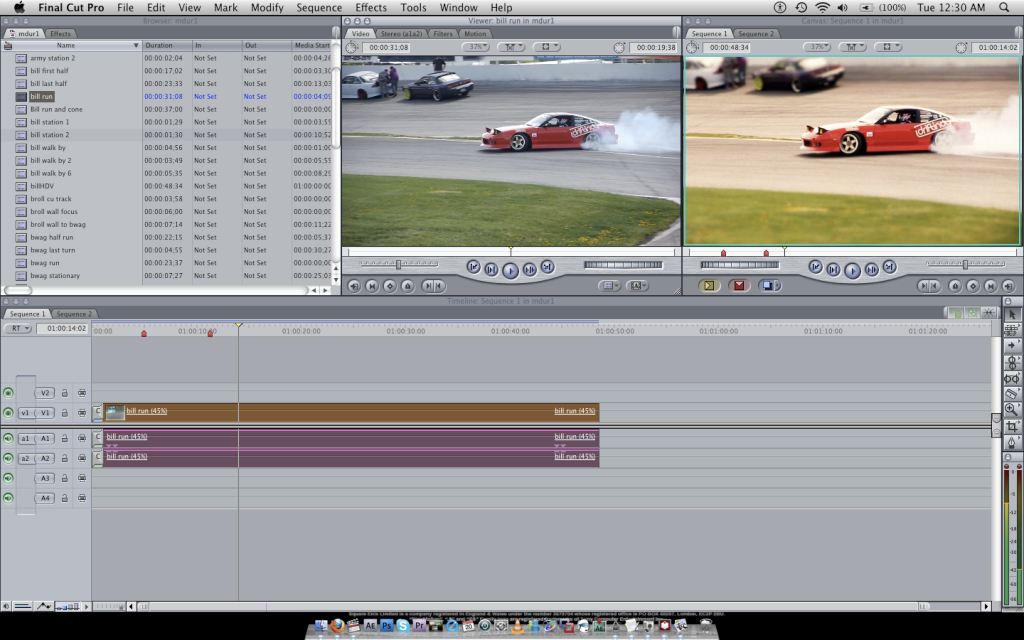Click the a1 source control button

pyautogui.click(x=25, y=439)
